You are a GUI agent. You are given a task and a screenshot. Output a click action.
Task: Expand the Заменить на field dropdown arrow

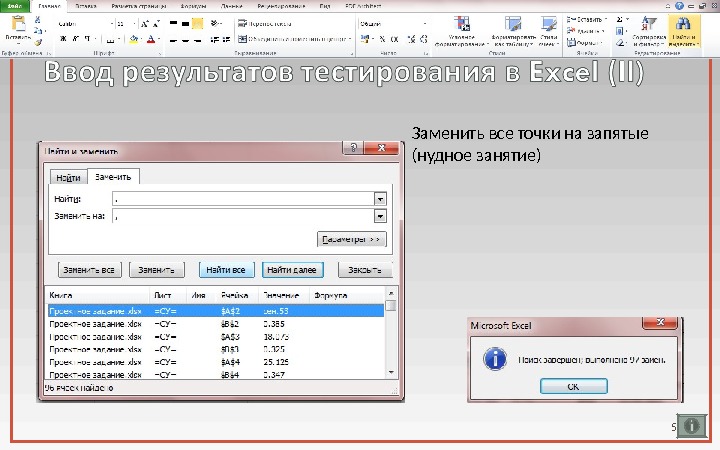[x=380, y=216]
